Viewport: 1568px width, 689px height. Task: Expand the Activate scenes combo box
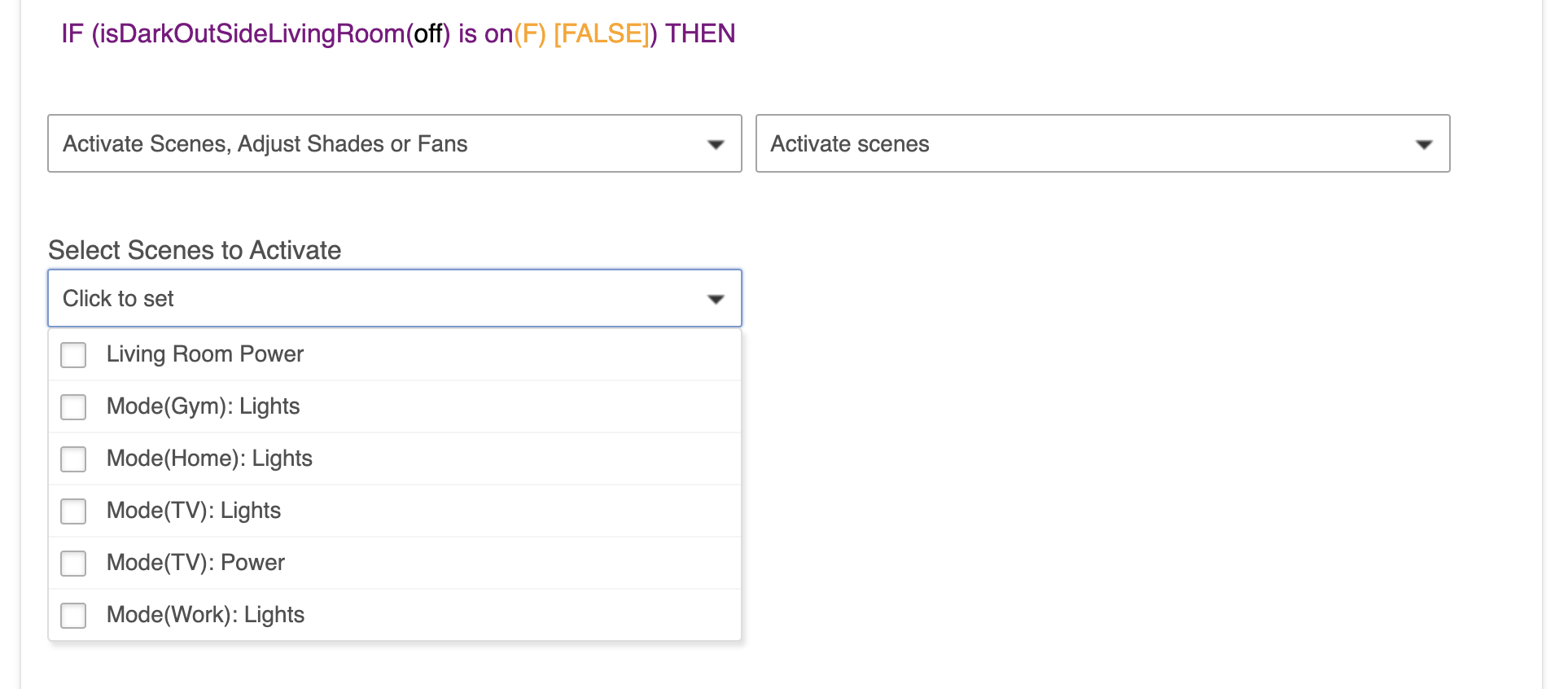[x=1102, y=143]
